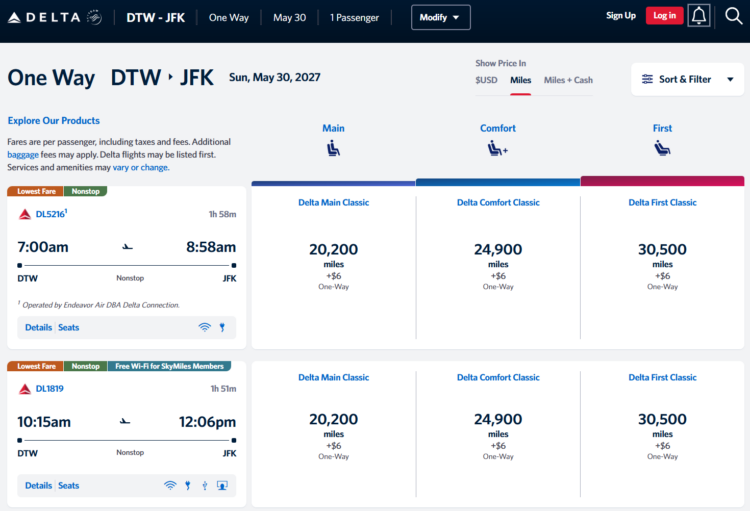Screen dimensions: 750x511
Task: Click DTW - JFK route in header
Action: pyautogui.click(x=155, y=18)
